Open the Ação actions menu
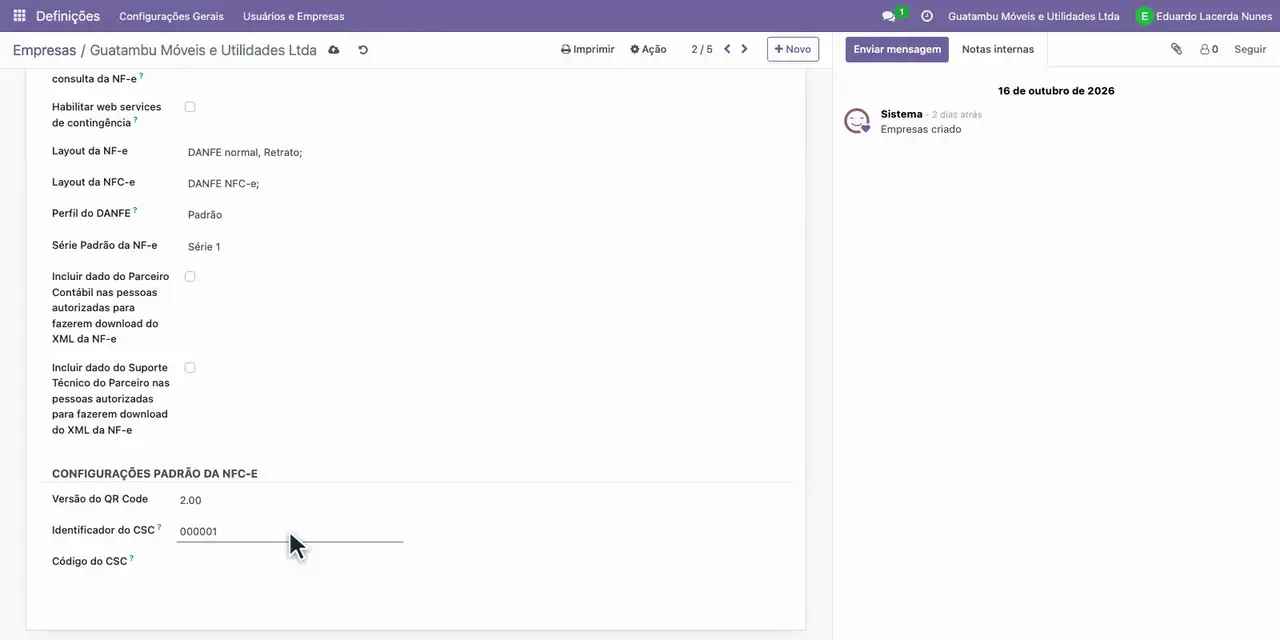The width and height of the screenshot is (1280, 640). coord(648,49)
